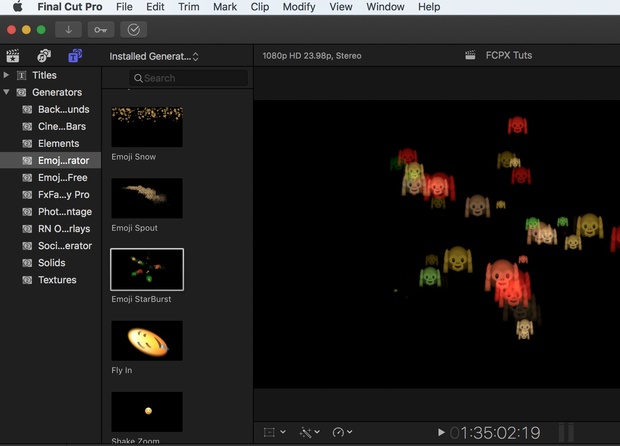Open the Edit menu
Screen dimensions: 620x446
(155, 7)
